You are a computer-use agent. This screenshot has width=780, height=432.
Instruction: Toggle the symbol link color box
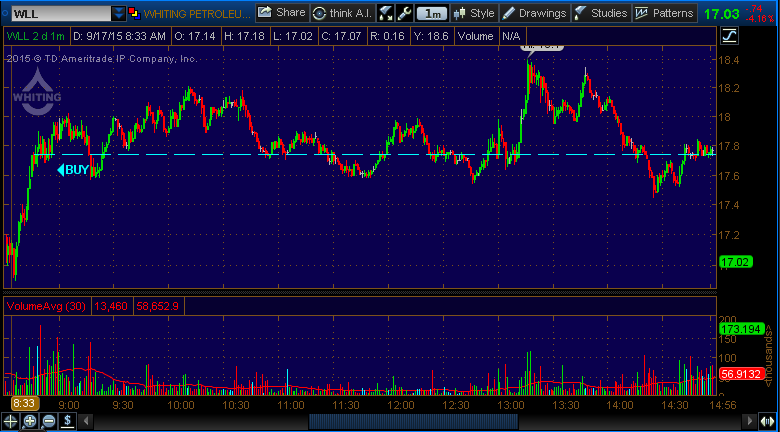[136, 13]
